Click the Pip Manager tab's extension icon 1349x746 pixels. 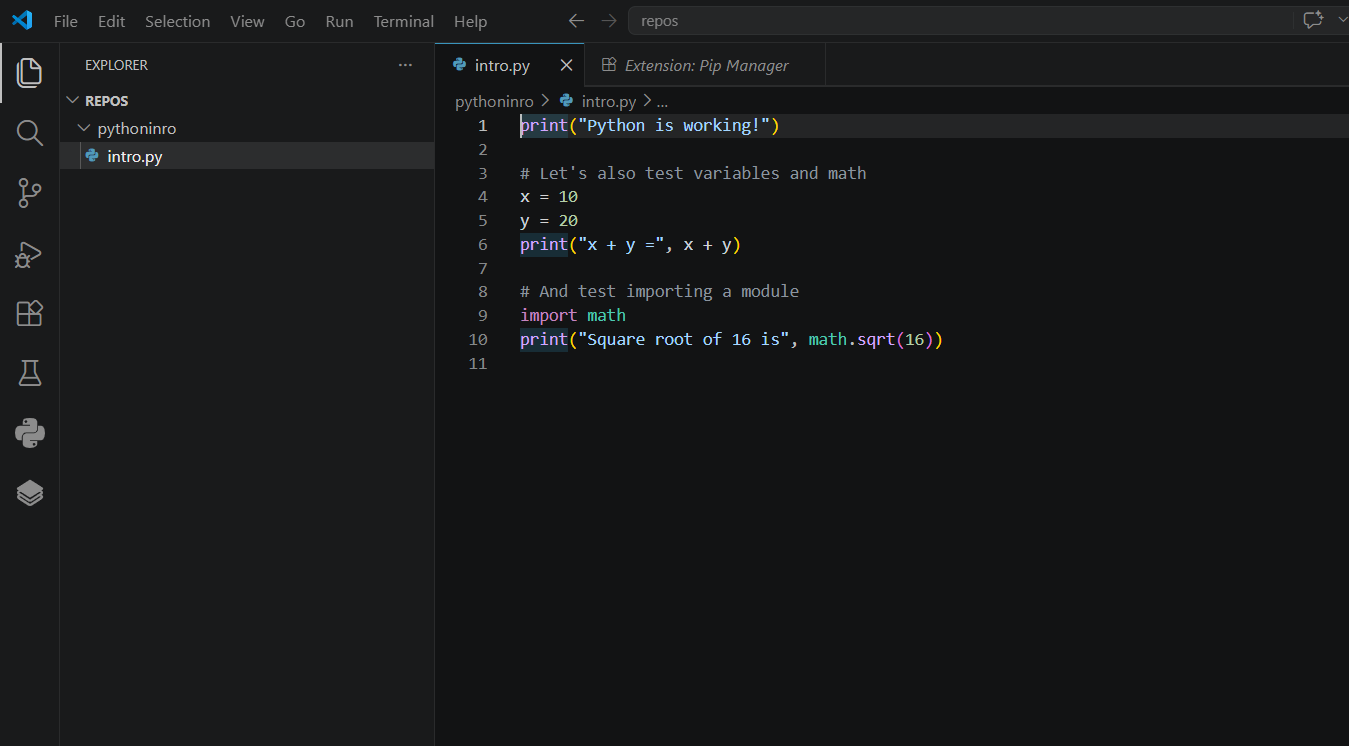click(x=608, y=65)
